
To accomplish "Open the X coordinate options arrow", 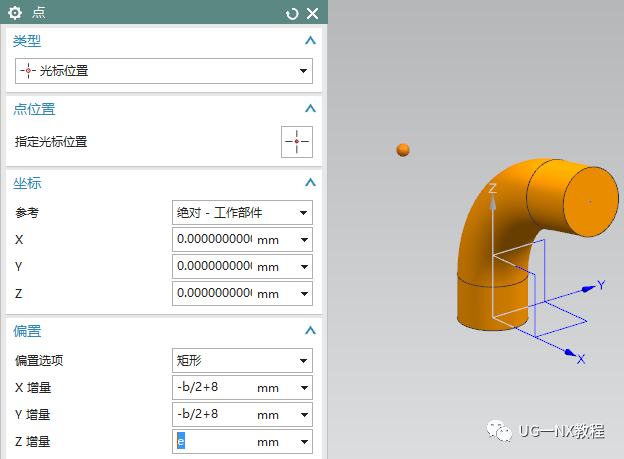I will tap(304, 240).
